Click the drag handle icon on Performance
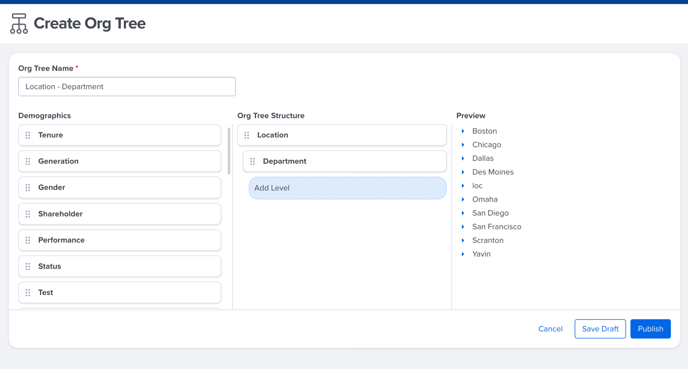The width and height of the screenshot is (688, 369). (x=28, y=240)
